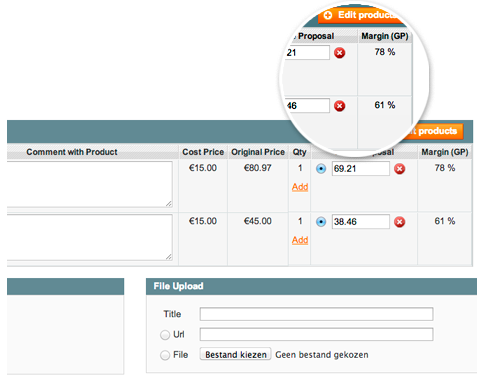Click the Comment with Product column header

coord(72,152)
